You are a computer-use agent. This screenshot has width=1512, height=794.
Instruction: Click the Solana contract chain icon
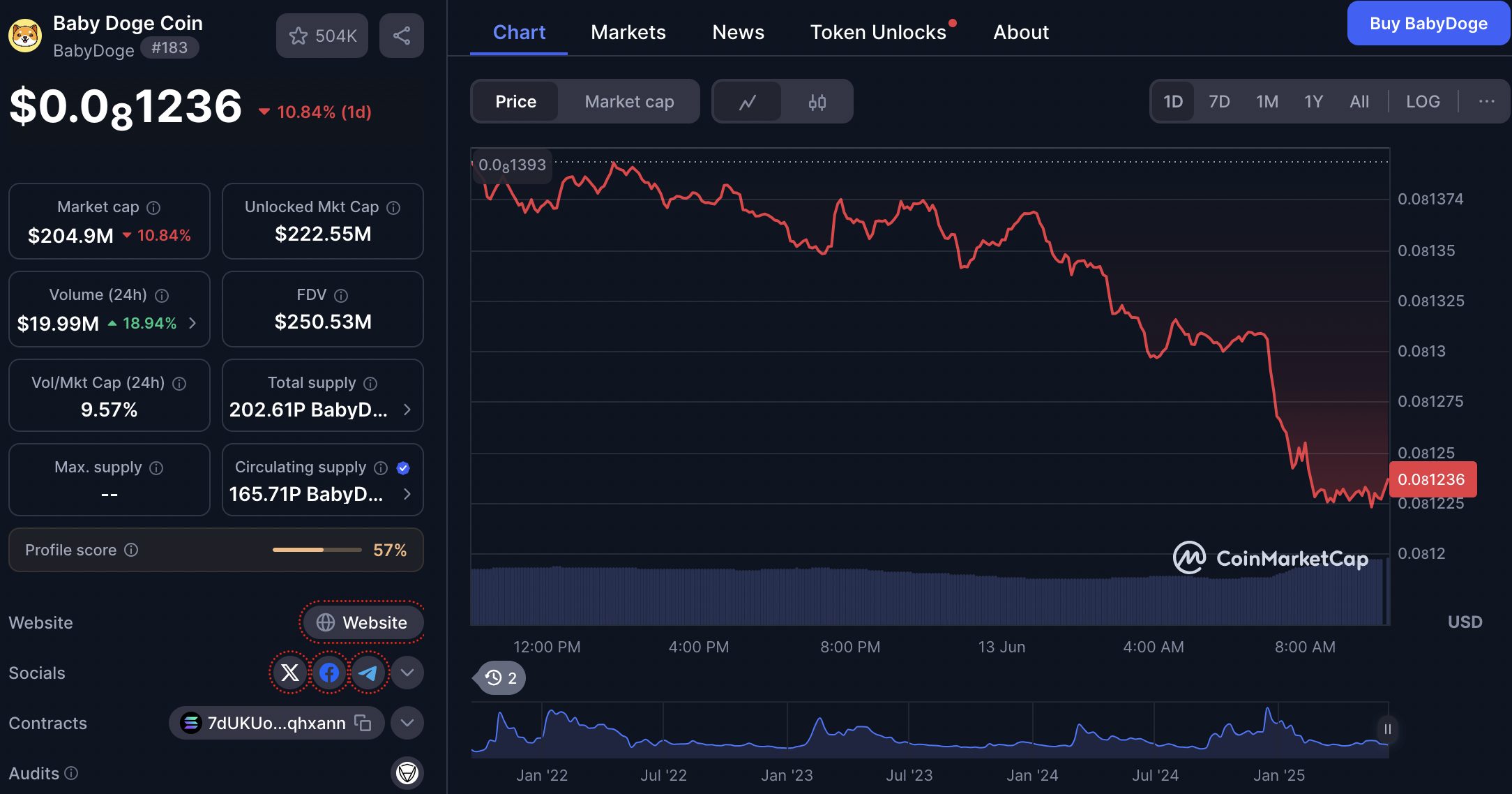190,723
